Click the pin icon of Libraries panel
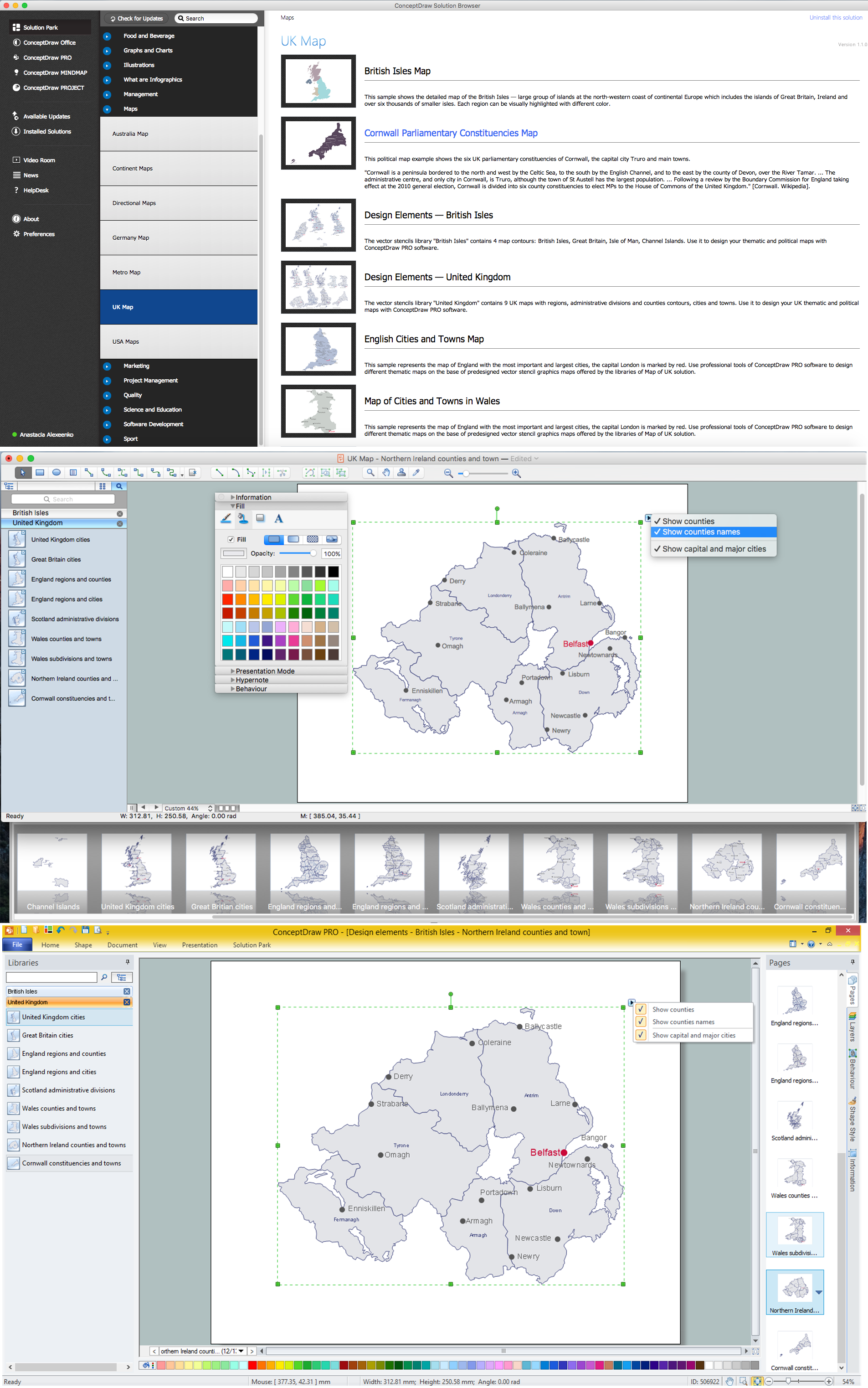Viewport: 868px width, 1388px height. pyautogui.click(x=128, y=961)
